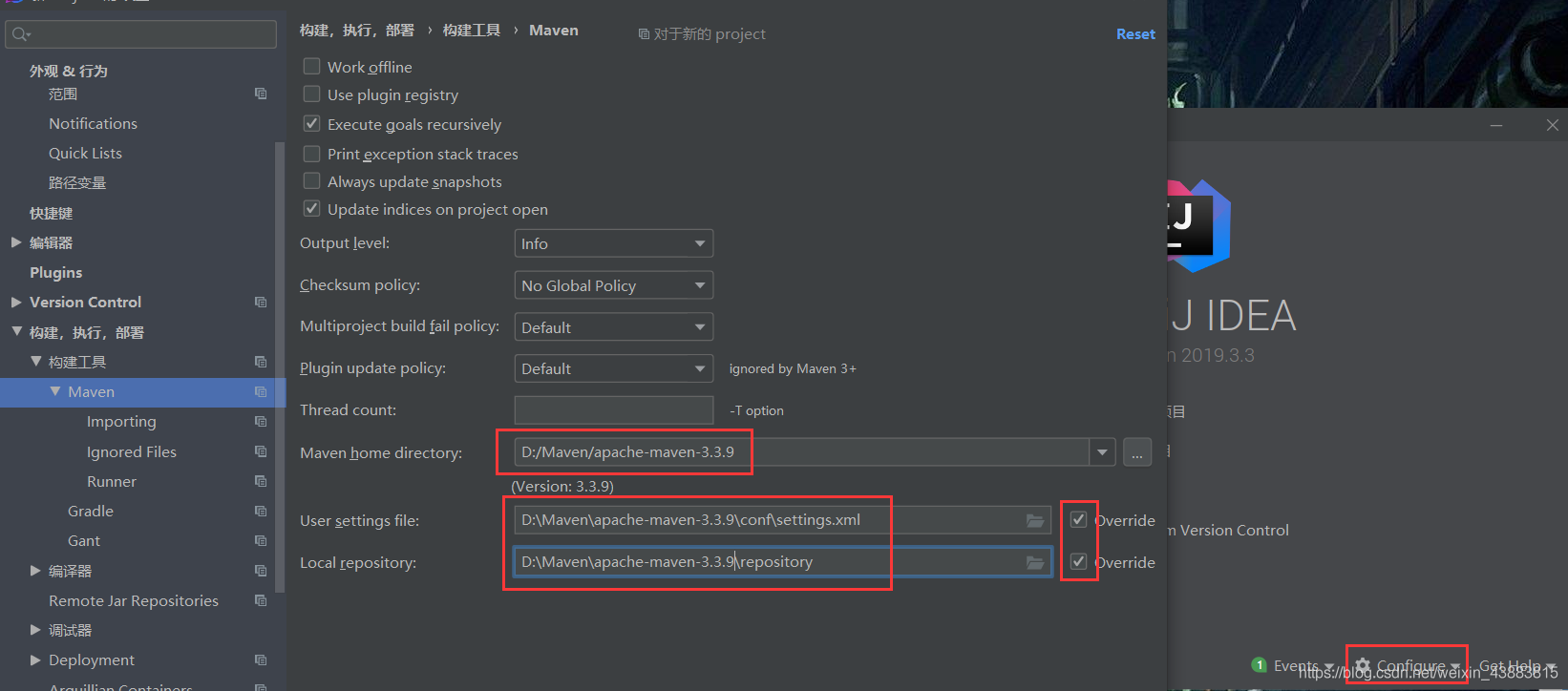Click Events link on welcome window

pyautogui.click(x=1296, y=665)
